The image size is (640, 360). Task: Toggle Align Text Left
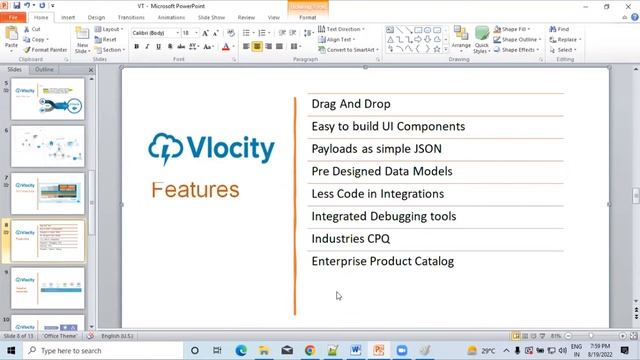tap(246, 47)
